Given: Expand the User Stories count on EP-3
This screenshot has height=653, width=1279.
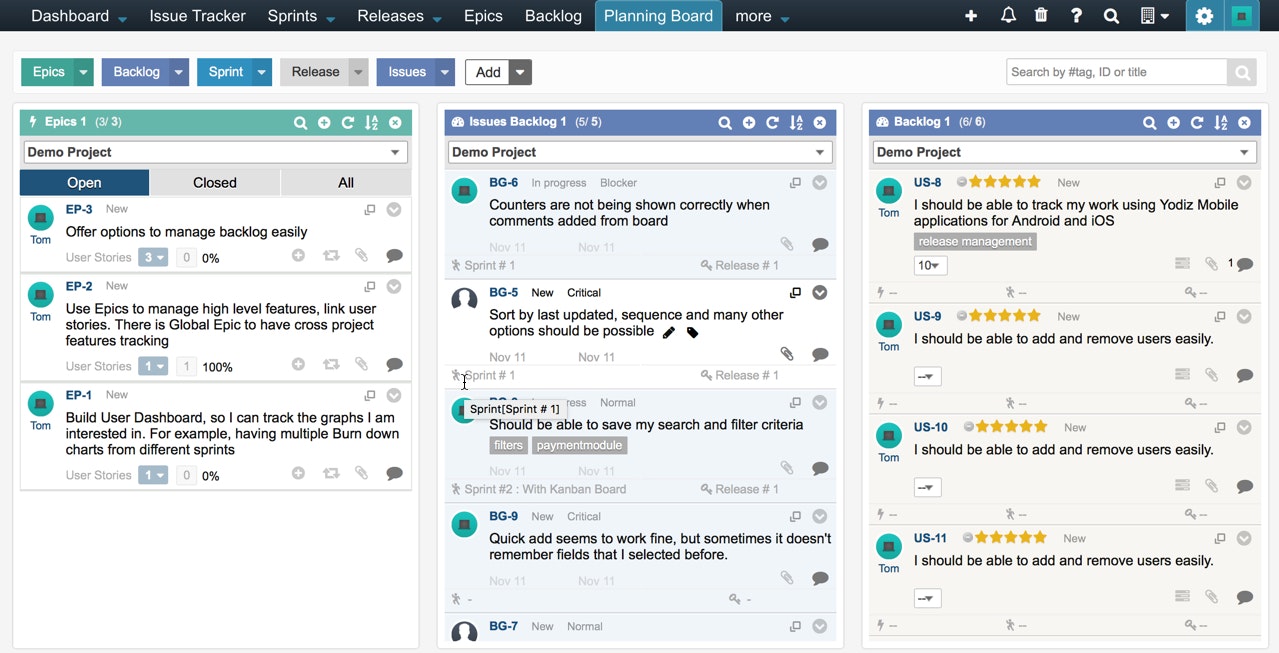Looking at the screenshot, I should click(153, 257).
